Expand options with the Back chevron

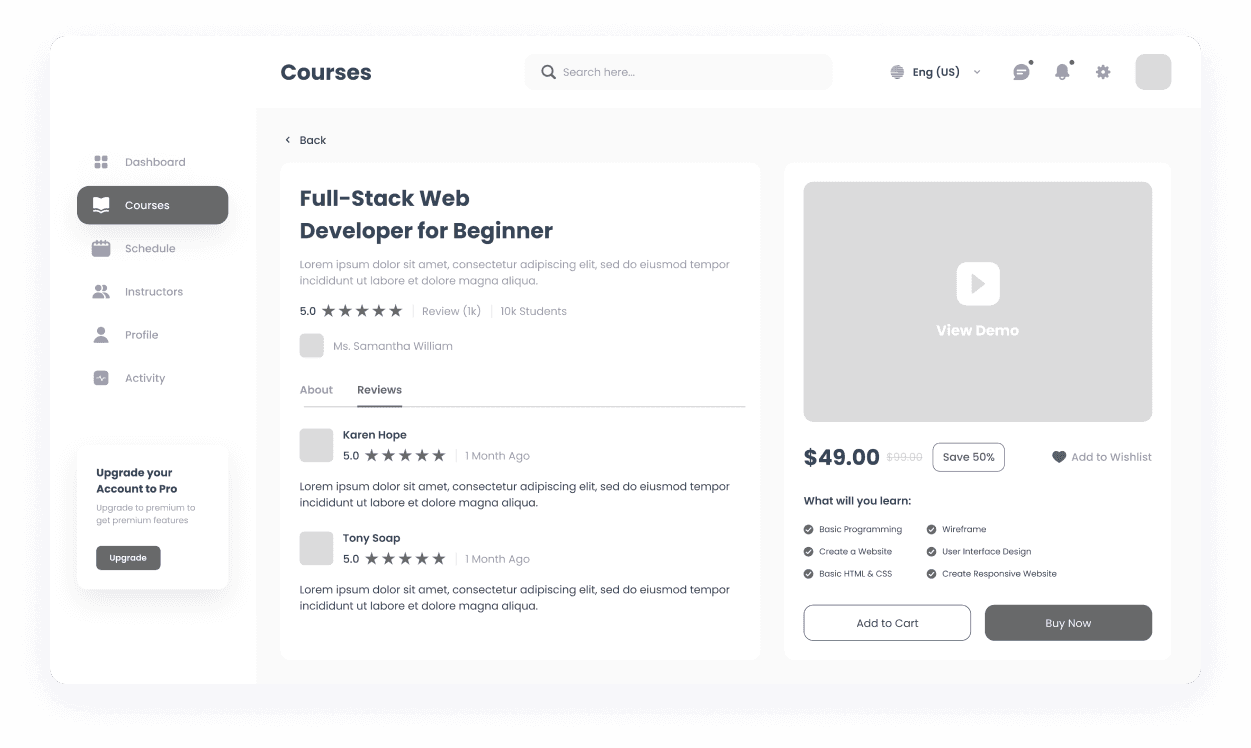click(287, 140)
